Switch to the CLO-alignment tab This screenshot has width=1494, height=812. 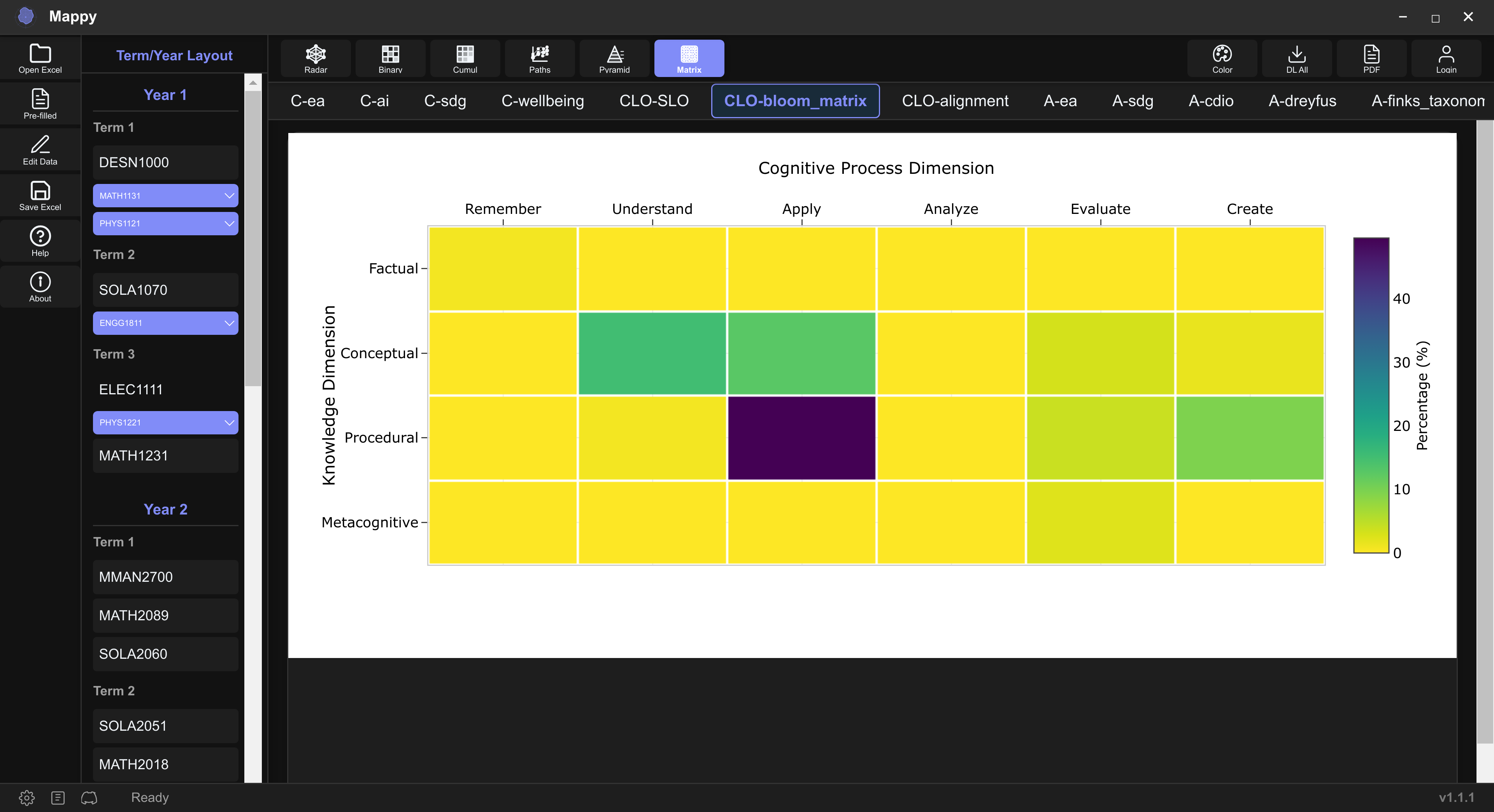pos(955,101)
